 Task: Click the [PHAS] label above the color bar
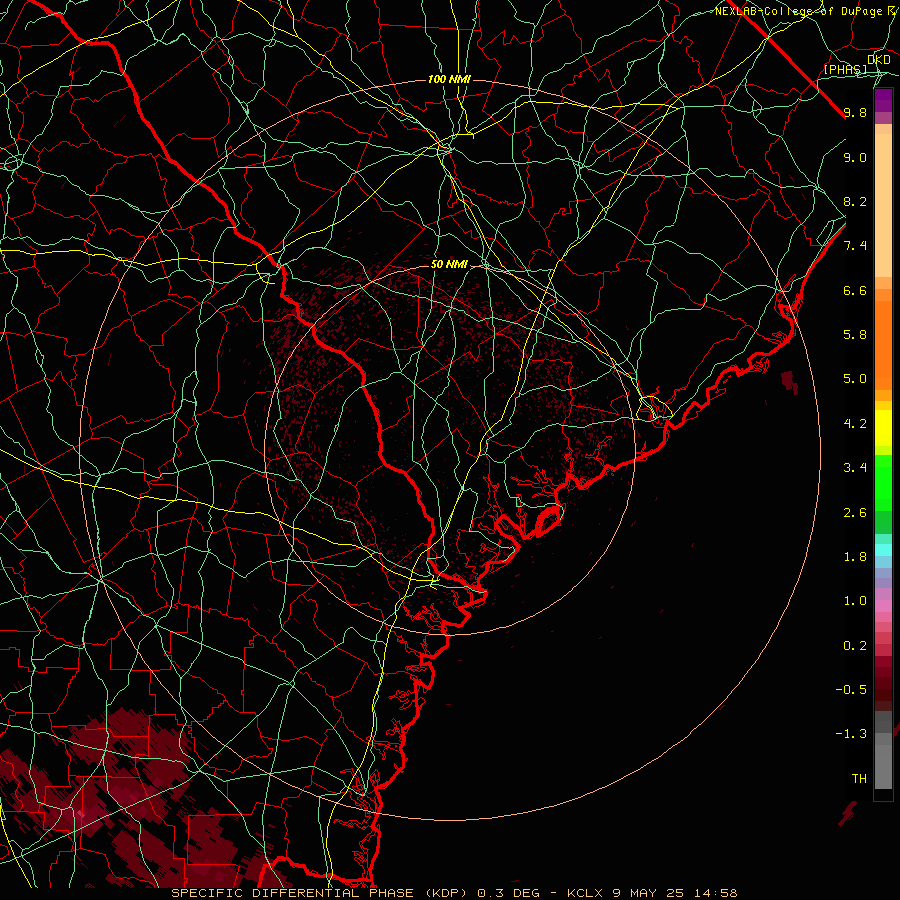(845, 69)
